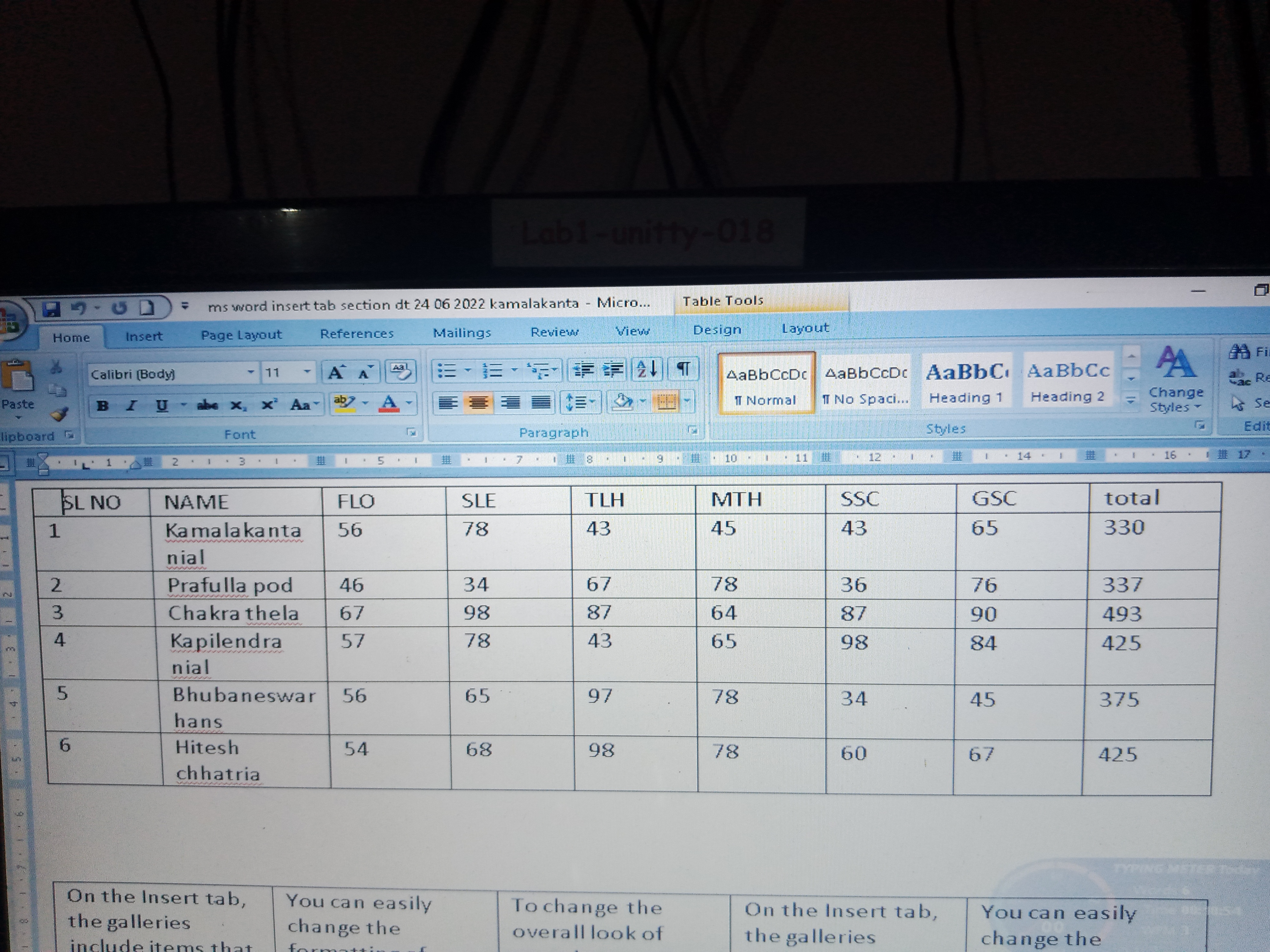Click the bullets list icon

[447, 371]
